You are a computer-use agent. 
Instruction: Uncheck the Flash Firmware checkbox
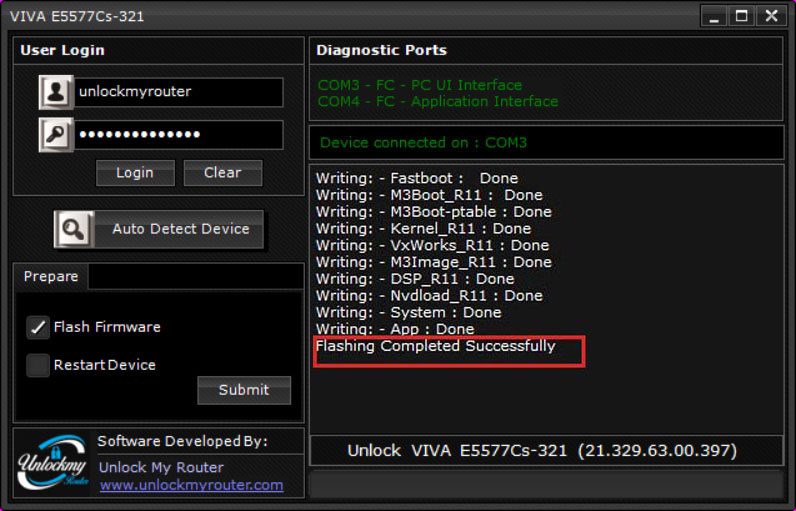point(38,327)
